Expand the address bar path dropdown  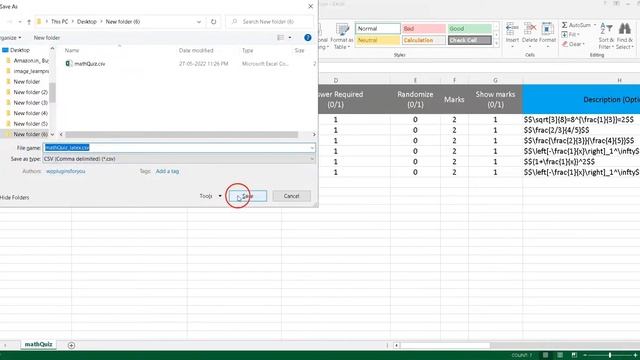coord(199,22)
